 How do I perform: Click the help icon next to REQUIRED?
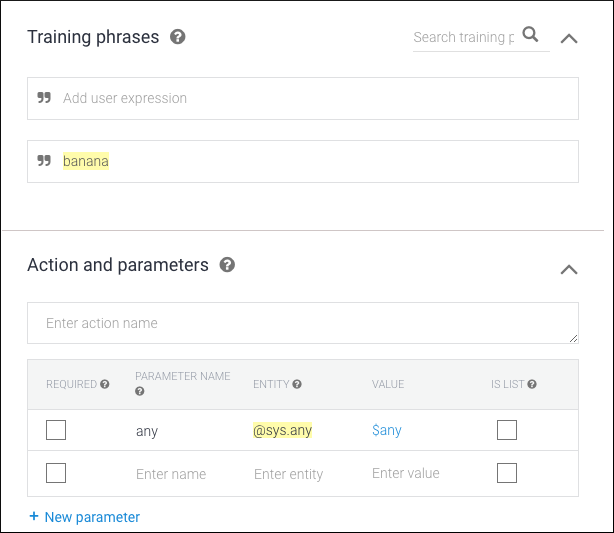tap(105, 384)
